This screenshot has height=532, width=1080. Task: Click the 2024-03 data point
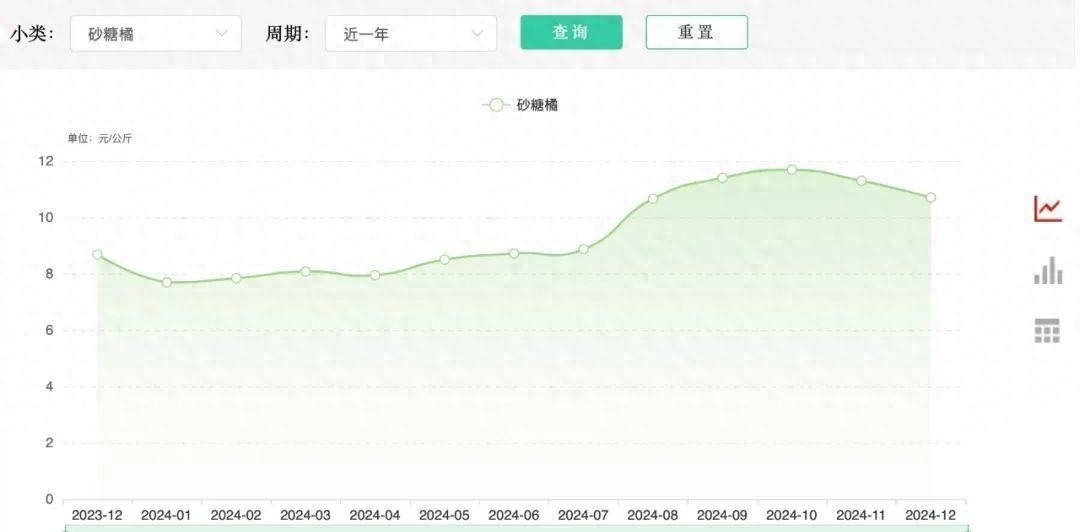tap(306, 271)
